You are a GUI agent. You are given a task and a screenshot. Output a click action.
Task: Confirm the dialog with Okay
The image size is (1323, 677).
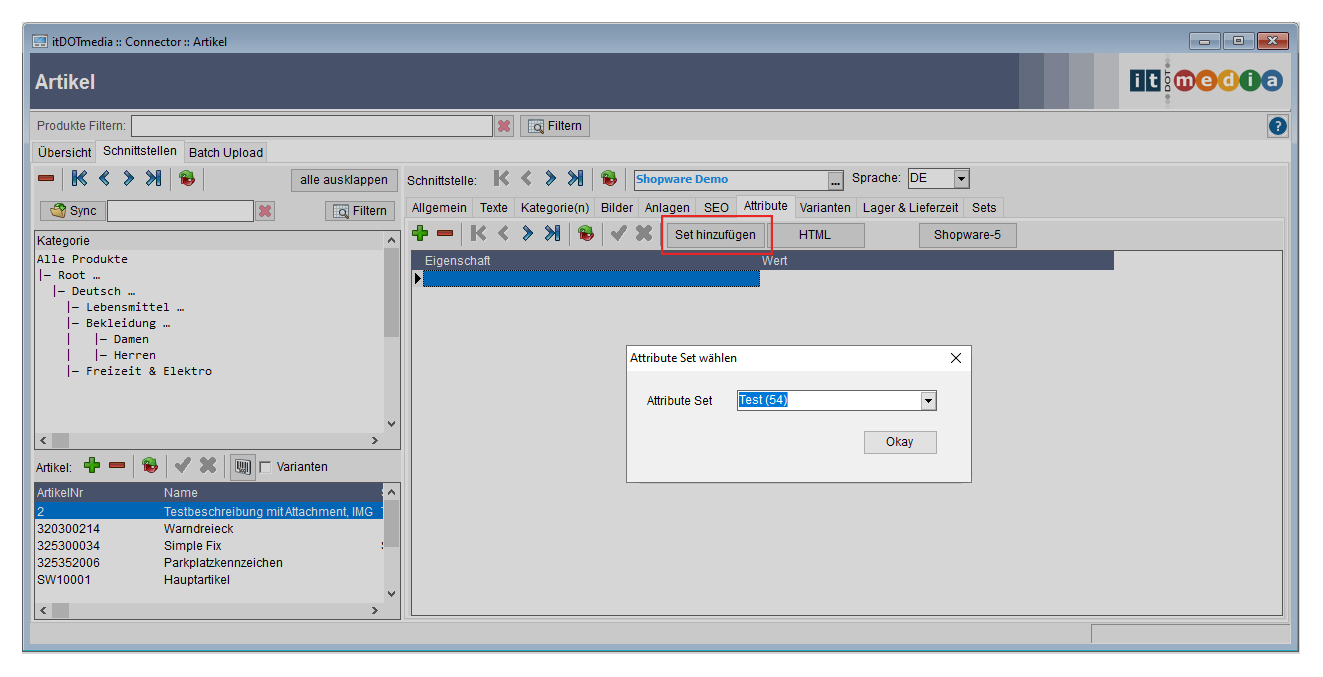pyautogui.click(x=899, y=442)
